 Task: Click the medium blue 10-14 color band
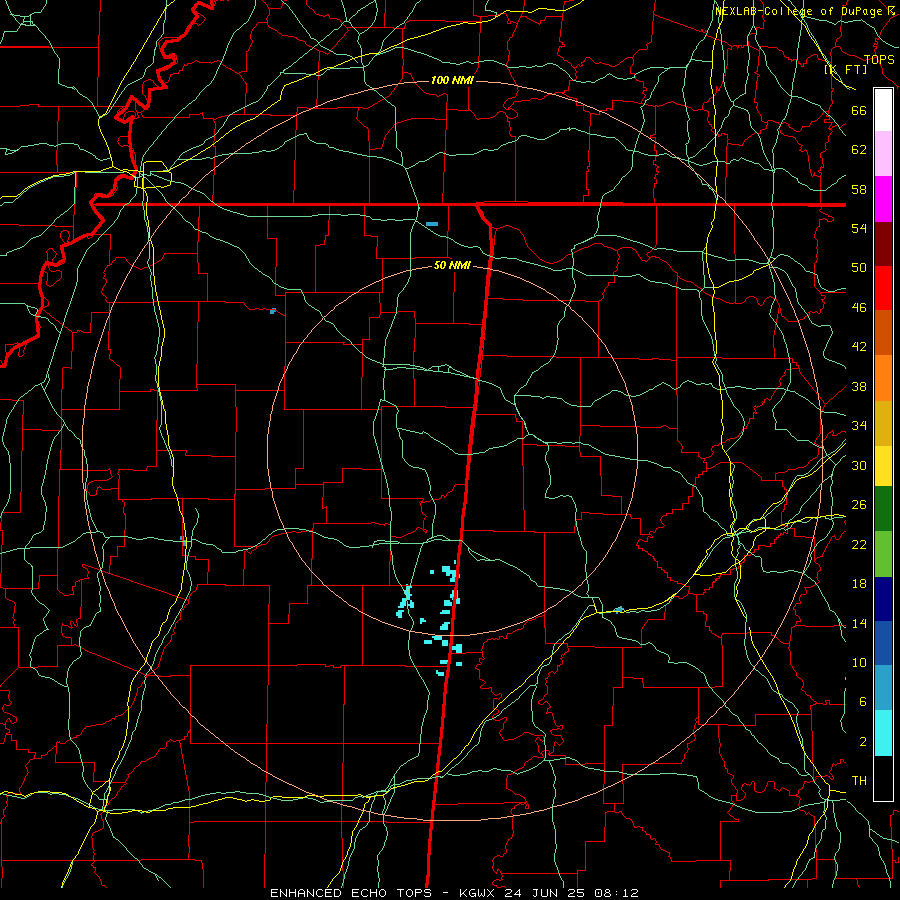click(883, 643)
